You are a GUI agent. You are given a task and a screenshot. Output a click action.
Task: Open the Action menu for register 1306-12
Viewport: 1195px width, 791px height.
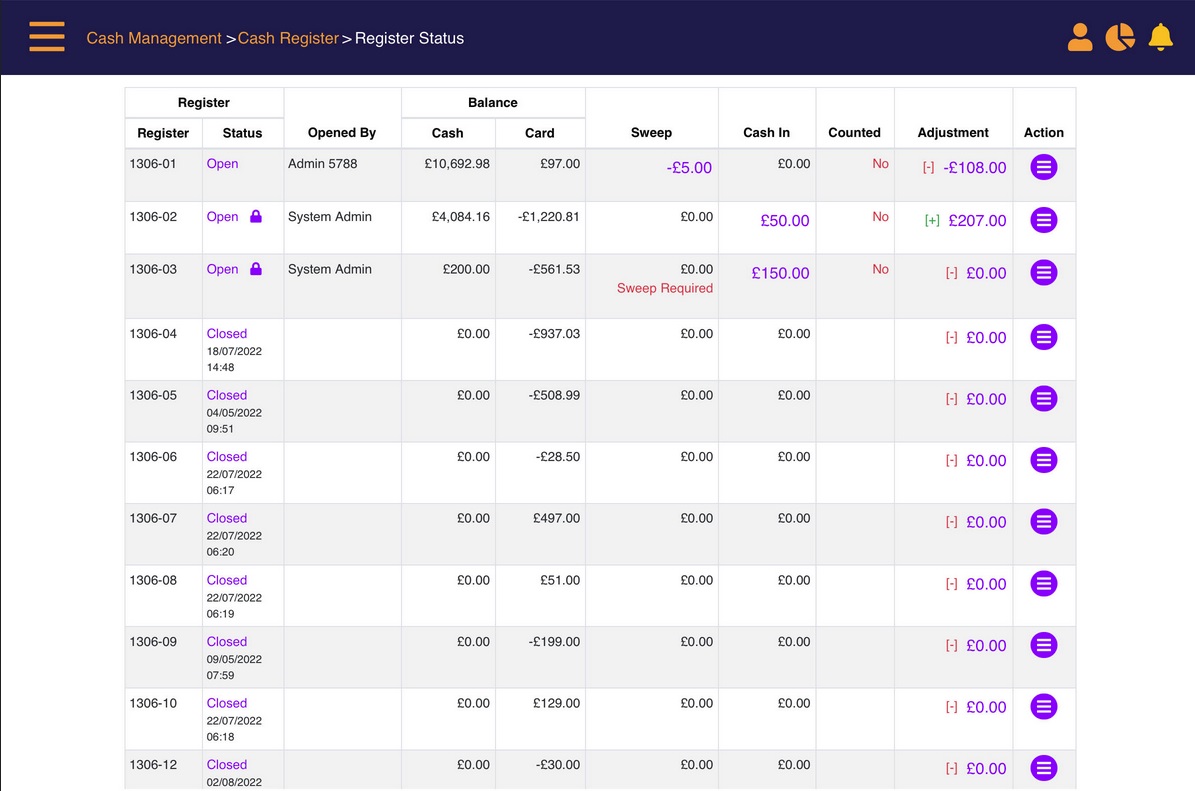pyautogui.click(x=1044, y=768)
